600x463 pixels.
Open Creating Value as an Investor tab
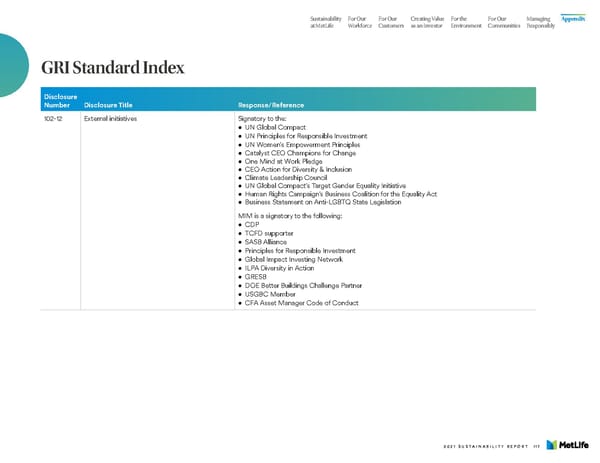pyautogui.click(x=428, y=22)
